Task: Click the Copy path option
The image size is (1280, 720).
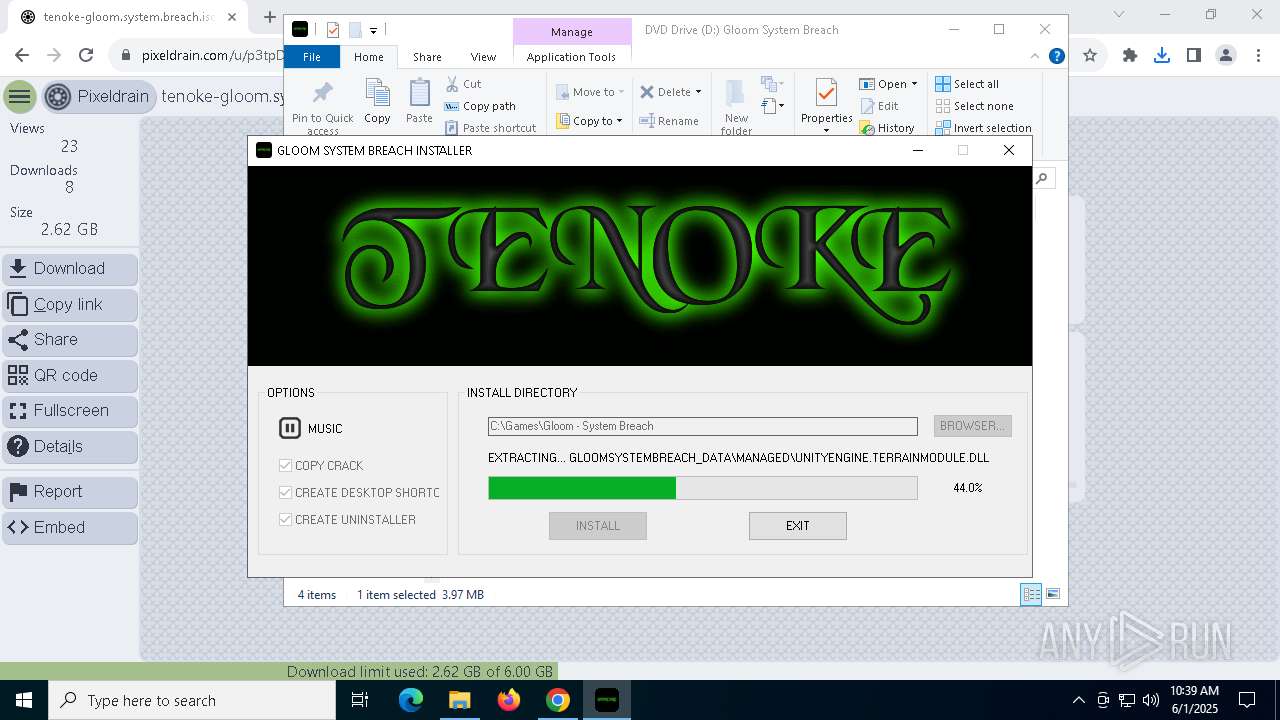Action: [x=480, y=106]
